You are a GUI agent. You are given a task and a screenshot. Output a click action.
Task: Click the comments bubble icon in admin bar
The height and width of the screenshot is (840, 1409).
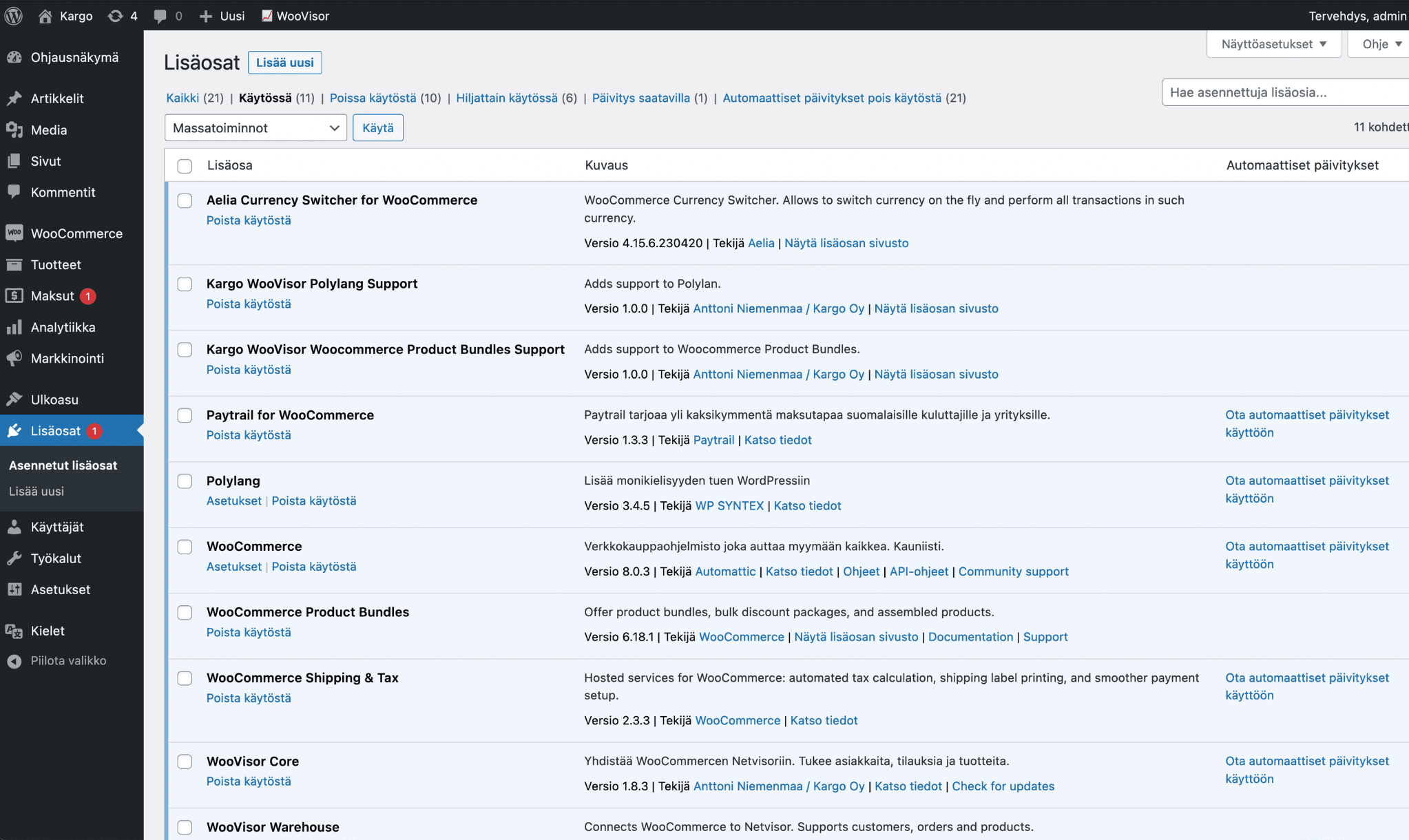(160, 15)
